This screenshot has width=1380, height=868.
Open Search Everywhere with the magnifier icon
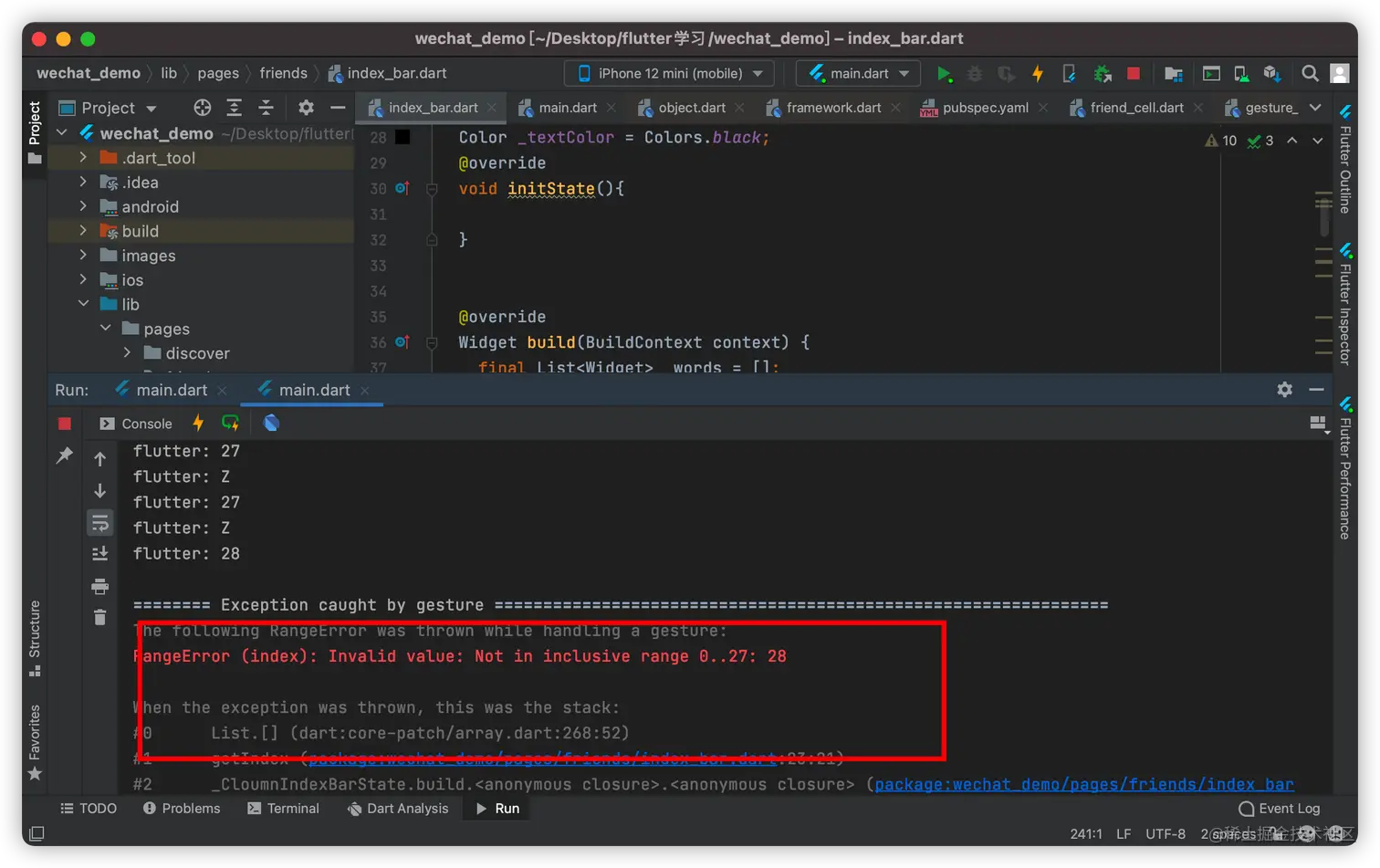click(1310, 74)
